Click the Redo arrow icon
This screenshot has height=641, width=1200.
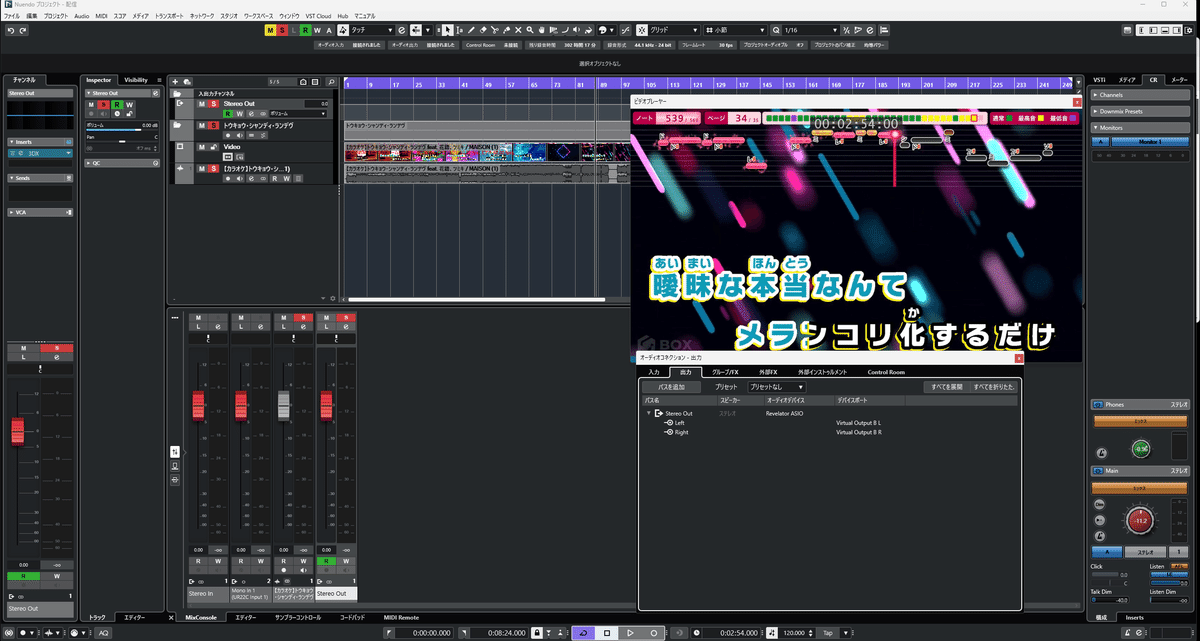click(23, 31)
